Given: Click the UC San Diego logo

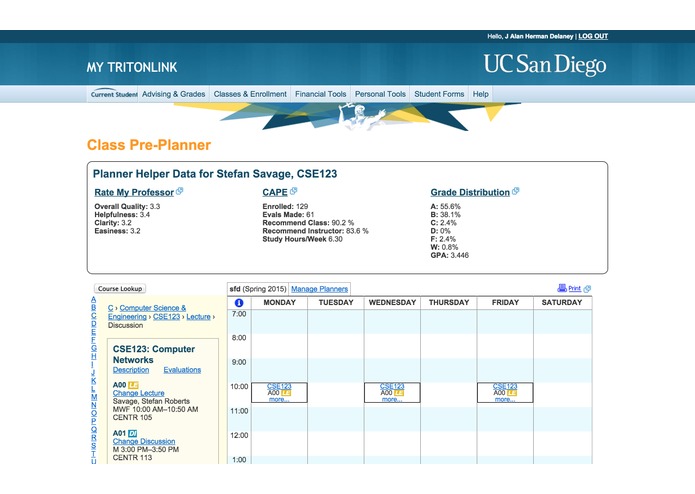Looking at the screenshot, I should 545,65.
